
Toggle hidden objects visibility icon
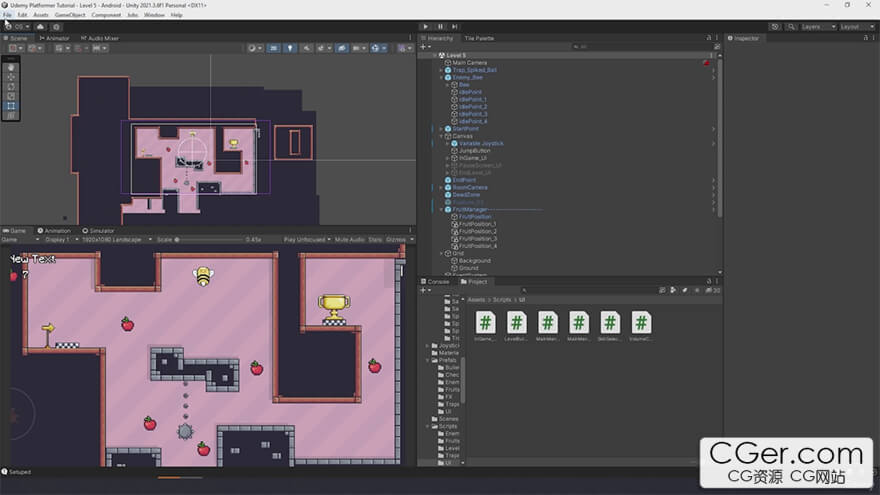pos(342,48)
